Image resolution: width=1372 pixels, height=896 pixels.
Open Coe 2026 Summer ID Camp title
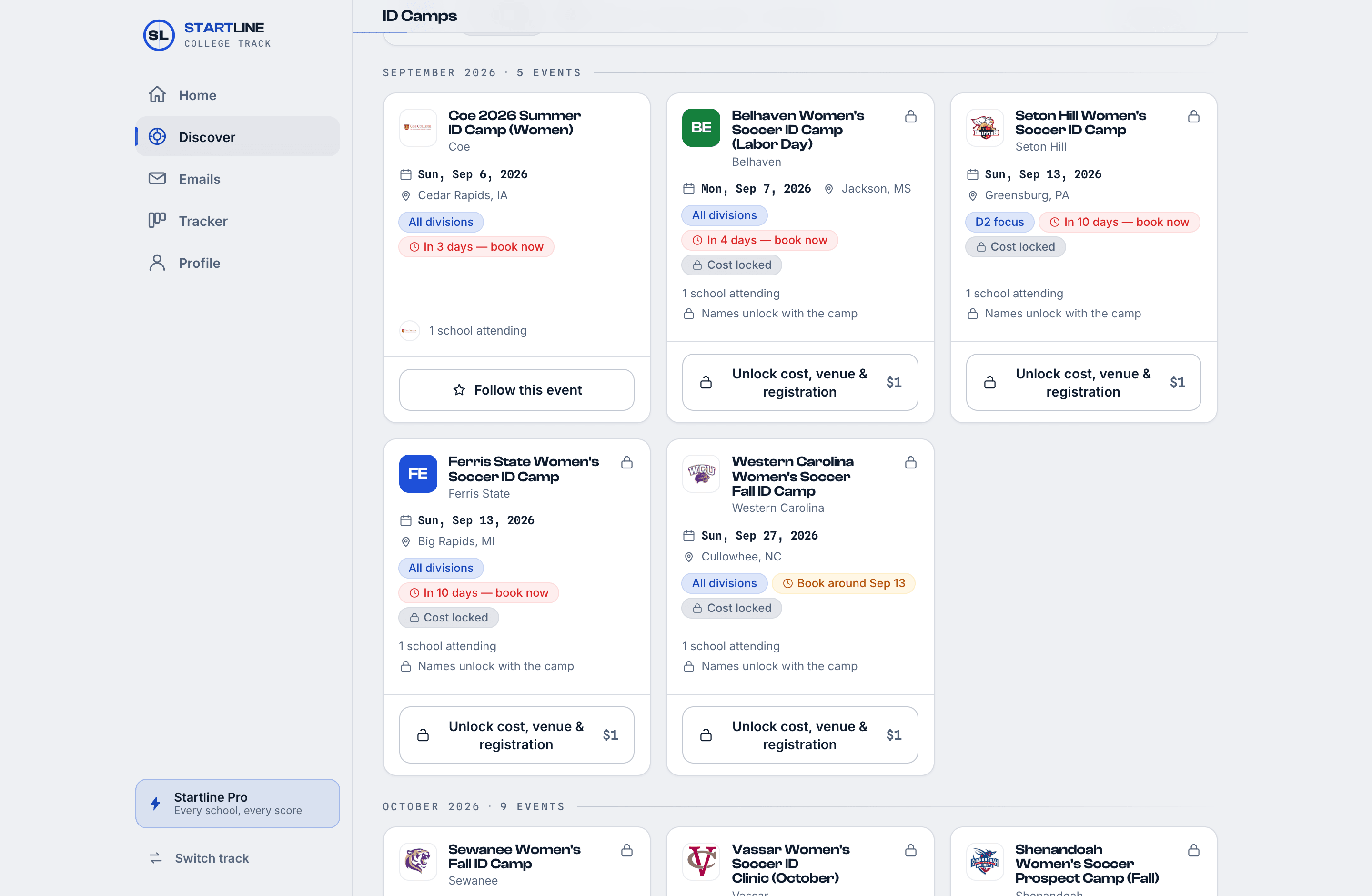(514, 123)
